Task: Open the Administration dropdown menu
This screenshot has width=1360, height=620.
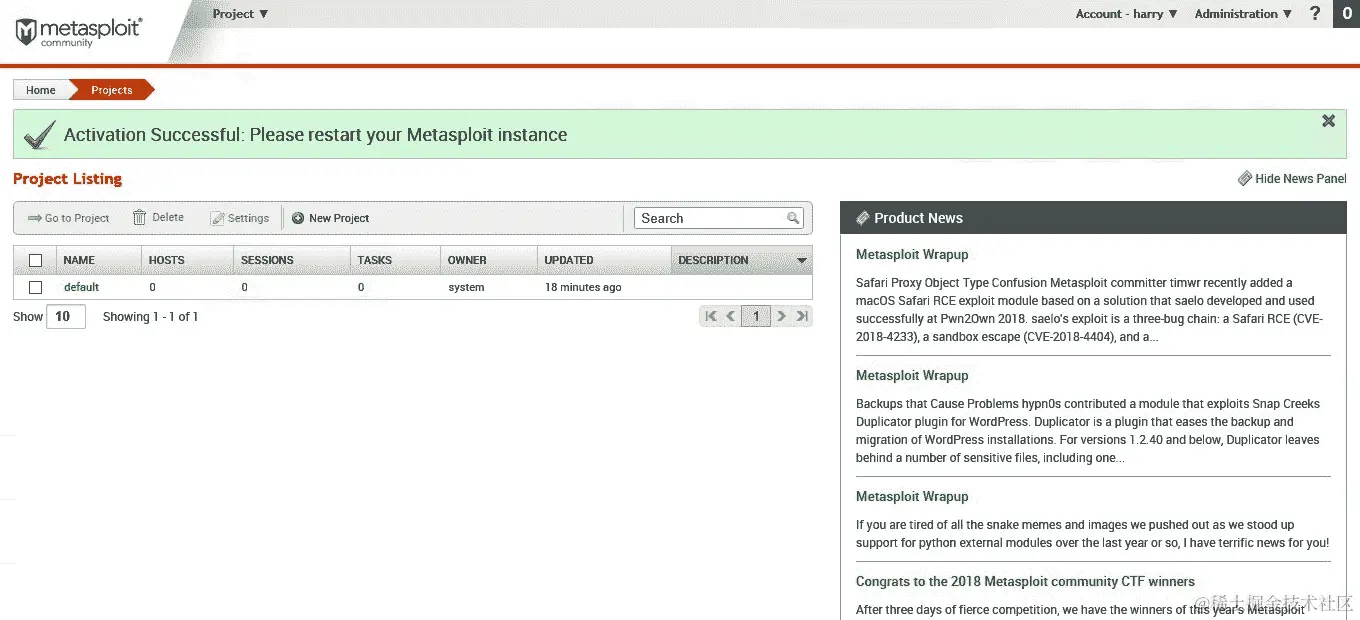Action: [x=1243, y=14]
